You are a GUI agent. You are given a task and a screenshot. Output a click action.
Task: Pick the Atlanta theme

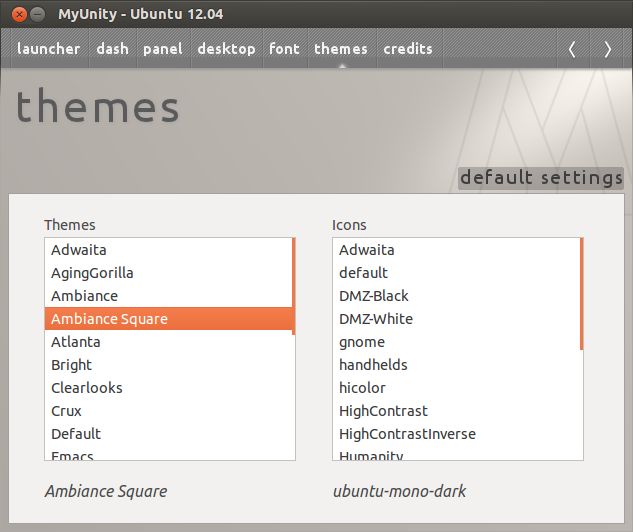[x=168, y=342]
